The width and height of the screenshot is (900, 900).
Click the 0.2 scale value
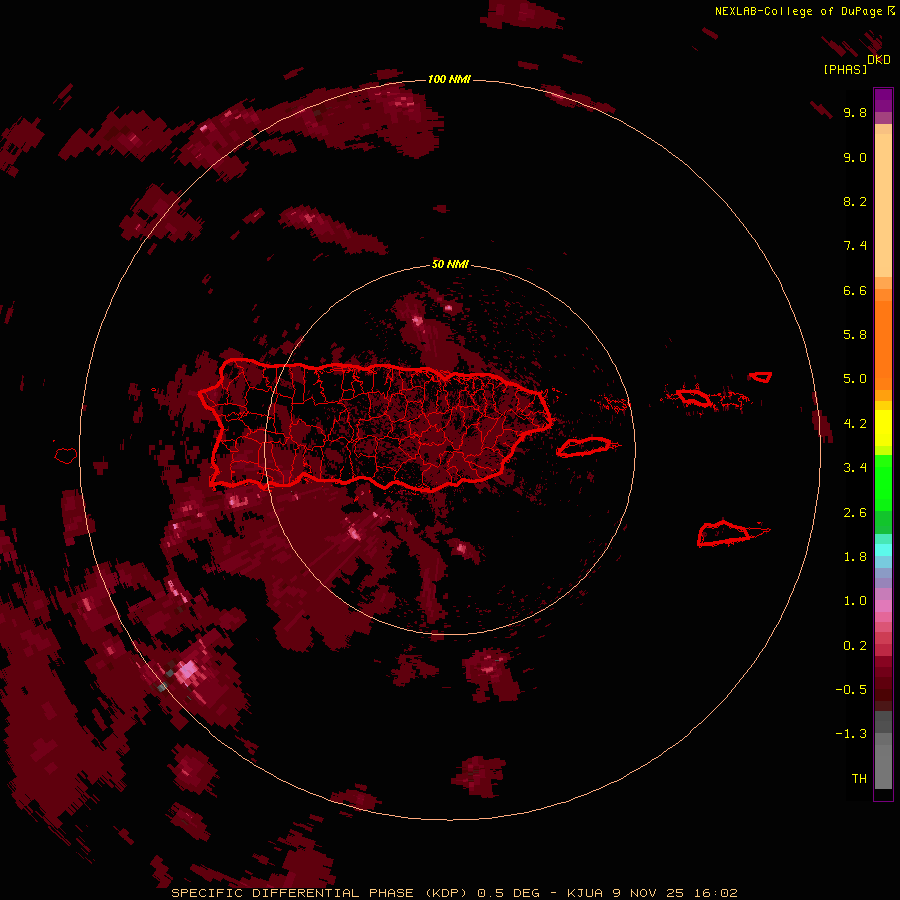(855, 646)
